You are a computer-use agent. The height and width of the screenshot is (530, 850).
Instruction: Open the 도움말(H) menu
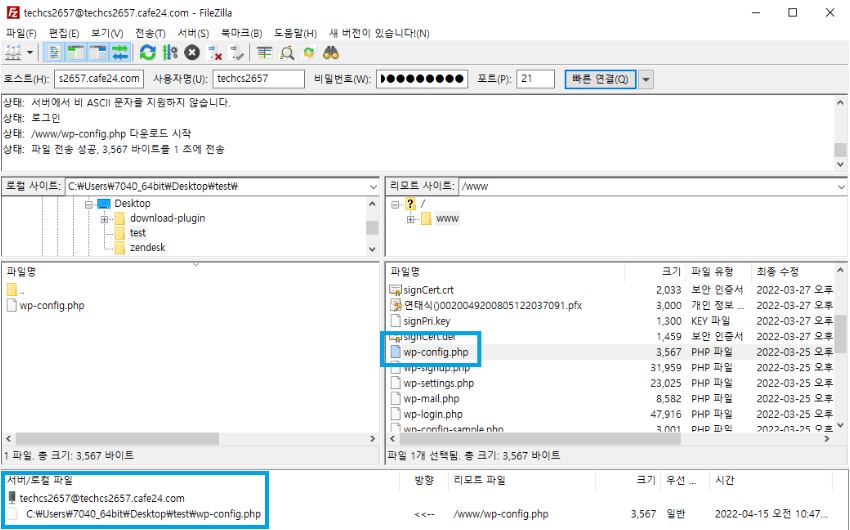[295, 33]
